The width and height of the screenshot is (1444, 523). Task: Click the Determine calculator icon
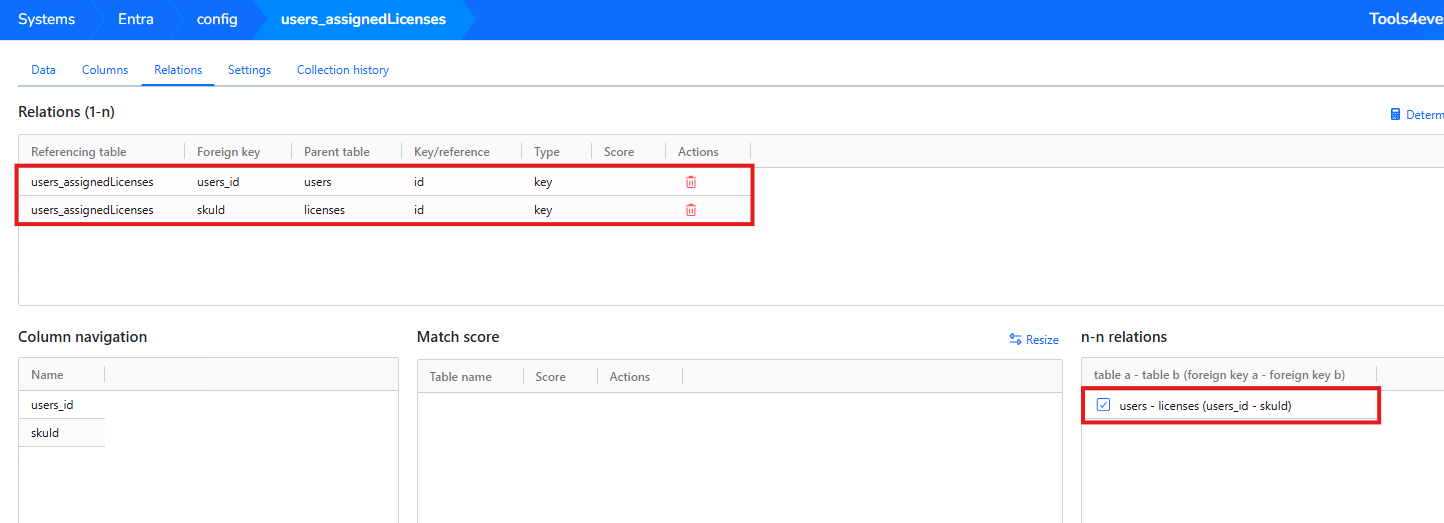(x=1396, y=115)
